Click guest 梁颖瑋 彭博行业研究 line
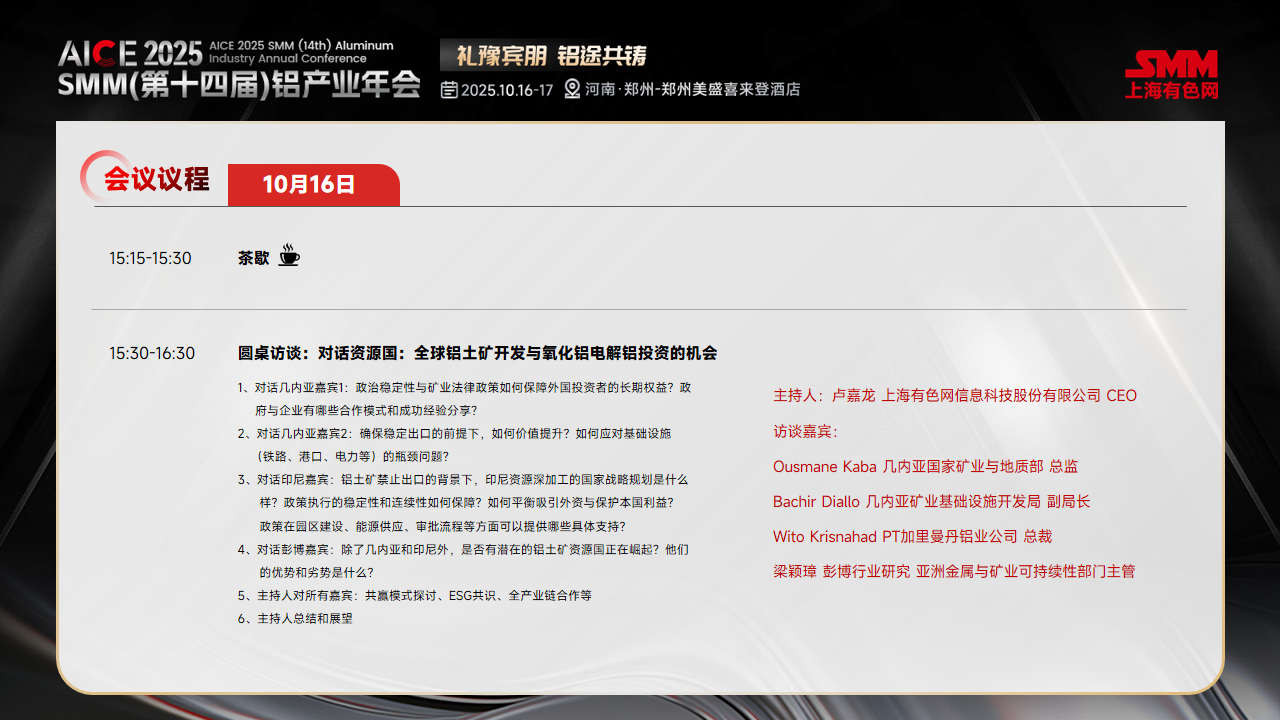This screenshot has height=720, width=1280. (954, 572)
